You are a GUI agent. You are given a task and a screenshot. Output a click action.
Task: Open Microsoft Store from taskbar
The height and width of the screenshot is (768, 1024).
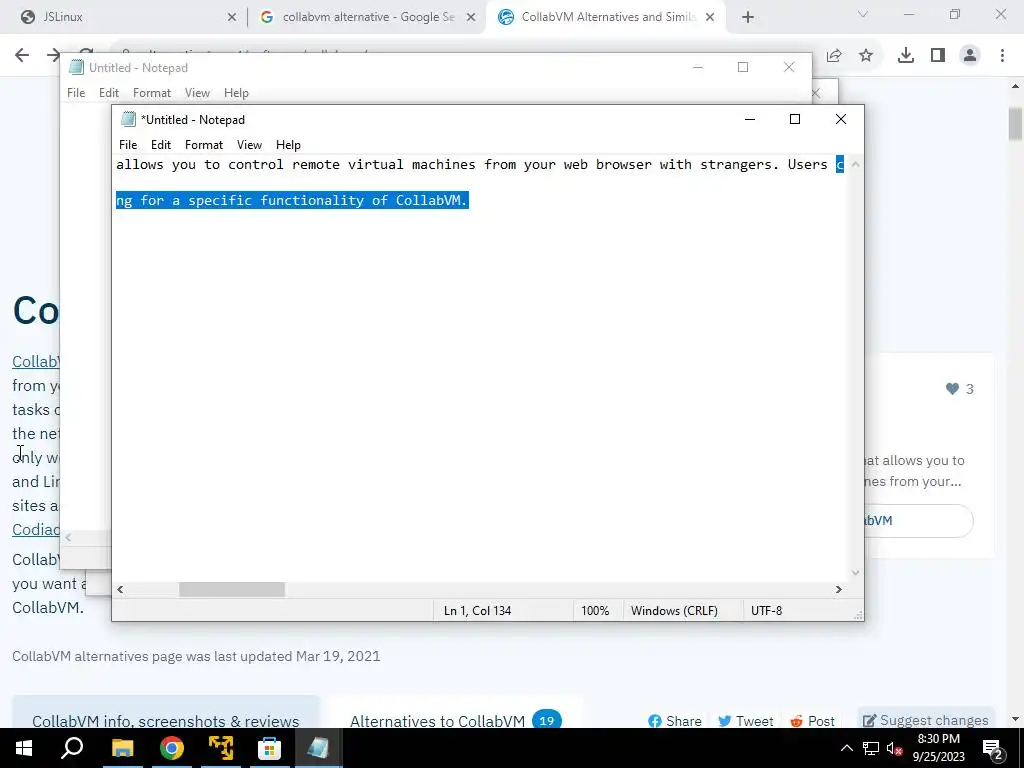pos(269,748)
